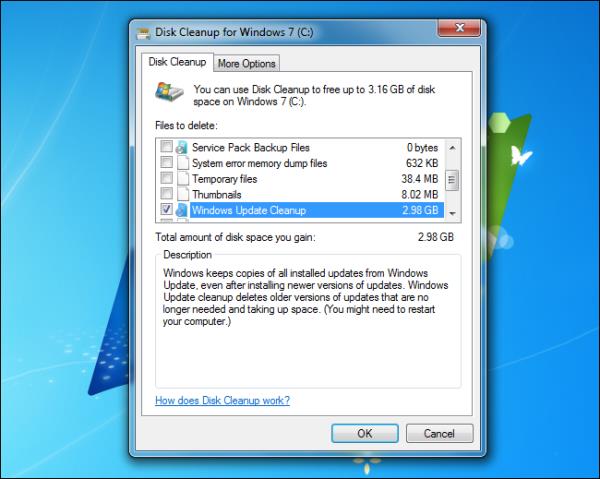Tick the Thumbnails checkbox

(166, 194)
